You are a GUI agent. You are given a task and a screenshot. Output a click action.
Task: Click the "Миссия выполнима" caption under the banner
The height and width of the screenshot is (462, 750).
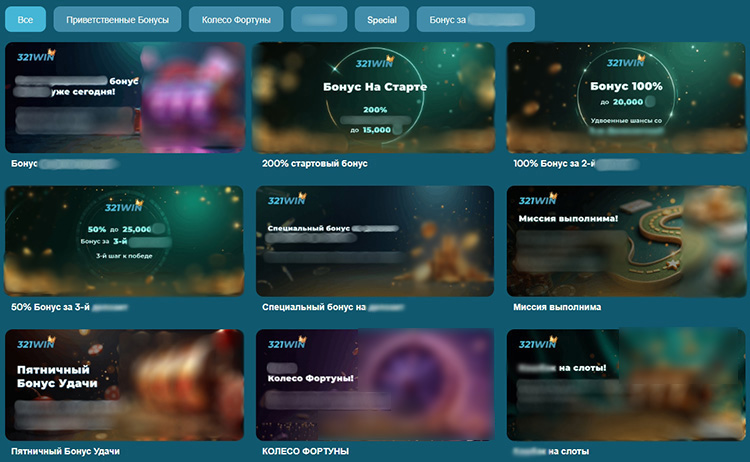[556, 307]
